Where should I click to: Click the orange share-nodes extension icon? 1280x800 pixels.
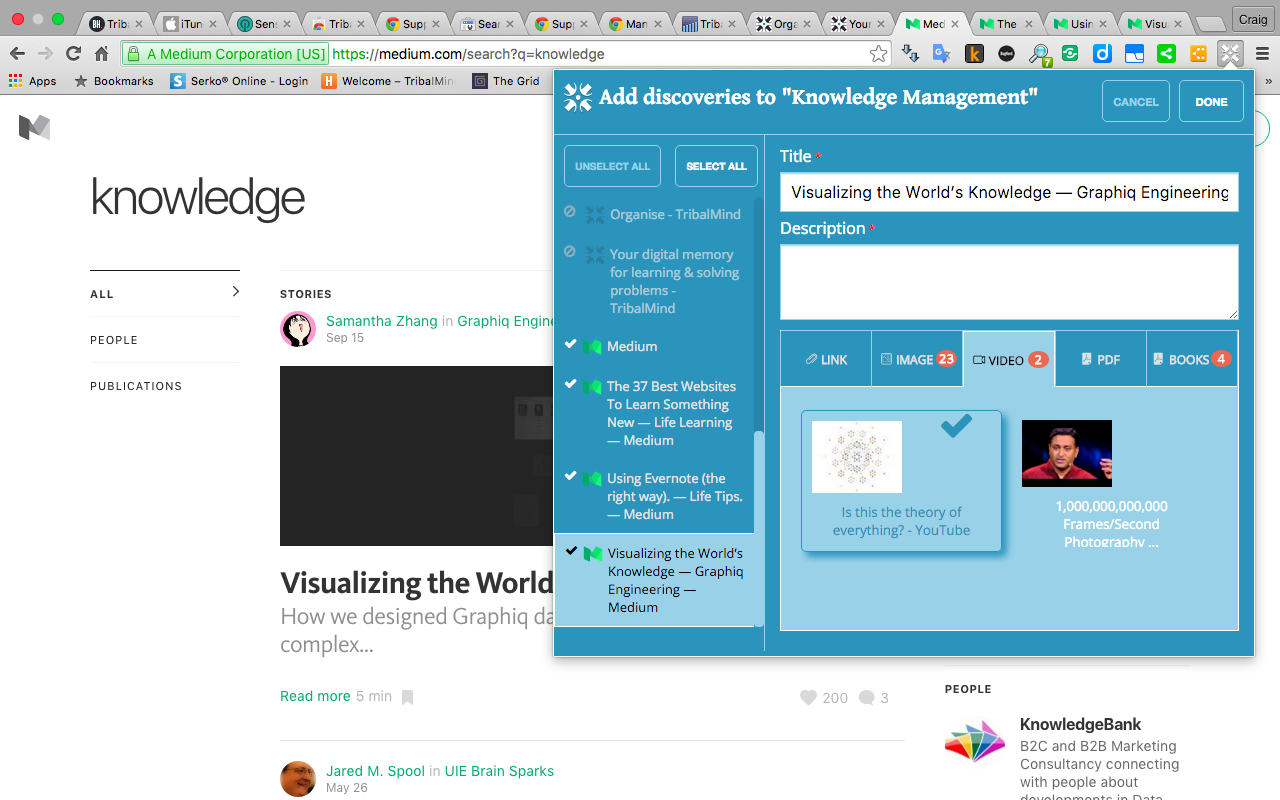[1198, 54]
